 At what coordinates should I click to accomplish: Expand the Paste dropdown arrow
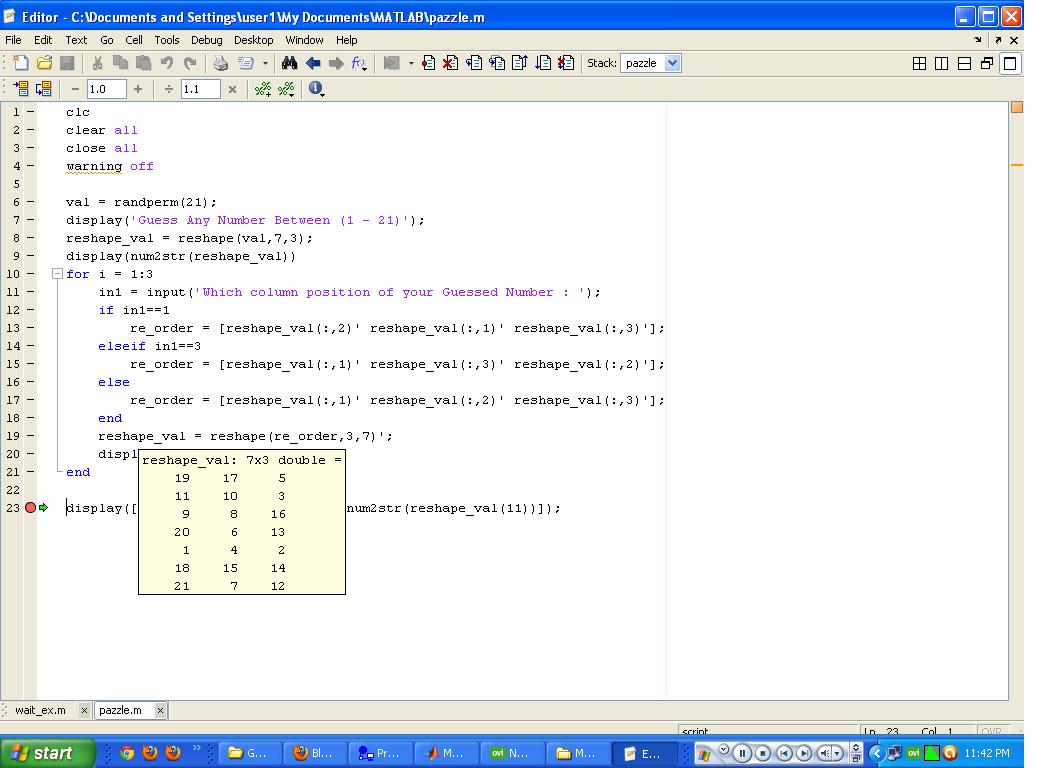click(x=265, y=62)
